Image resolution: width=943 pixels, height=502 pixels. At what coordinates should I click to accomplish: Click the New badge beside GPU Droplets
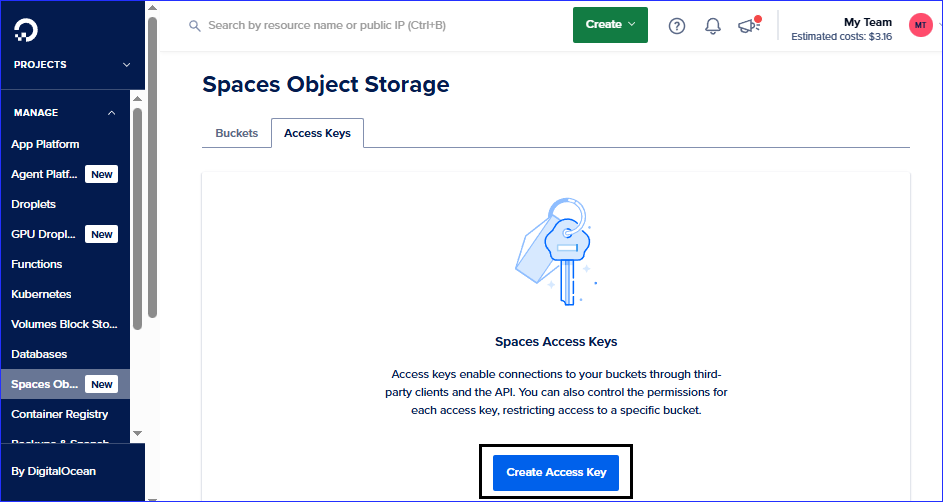coord(102,234)
